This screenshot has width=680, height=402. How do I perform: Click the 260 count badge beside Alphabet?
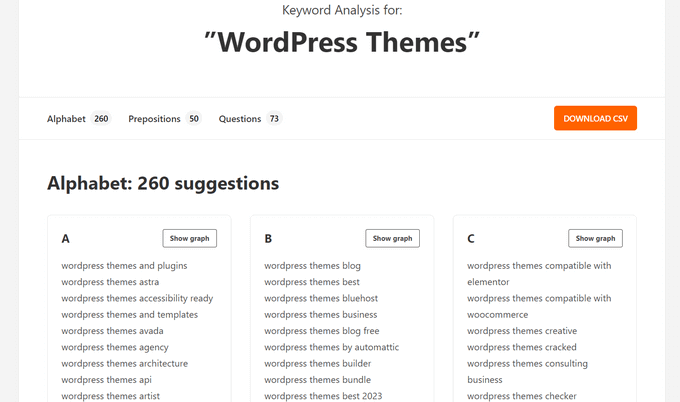(101, 119)
